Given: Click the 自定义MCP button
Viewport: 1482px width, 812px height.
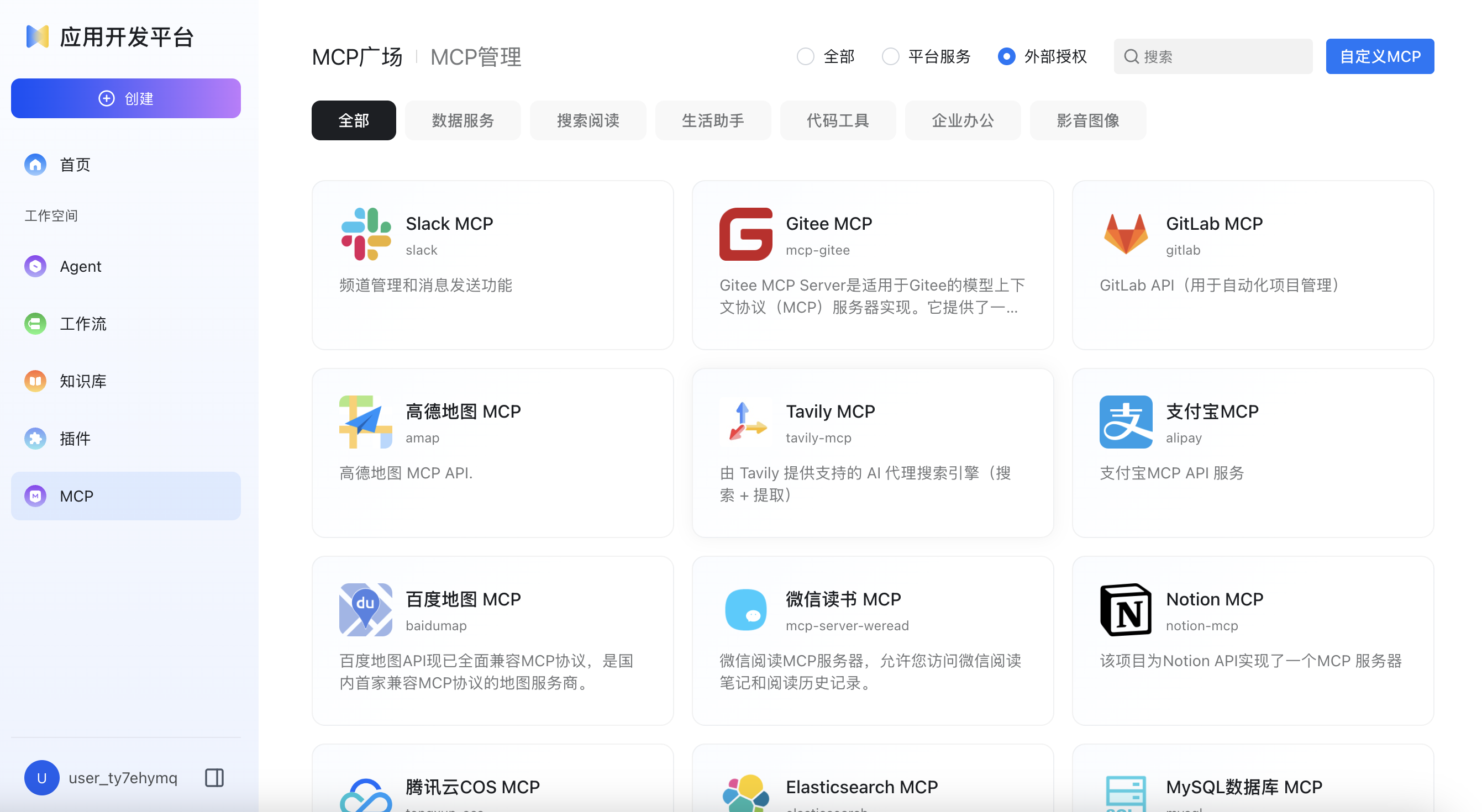Looking at the screenshot, I should point(1380,56).
